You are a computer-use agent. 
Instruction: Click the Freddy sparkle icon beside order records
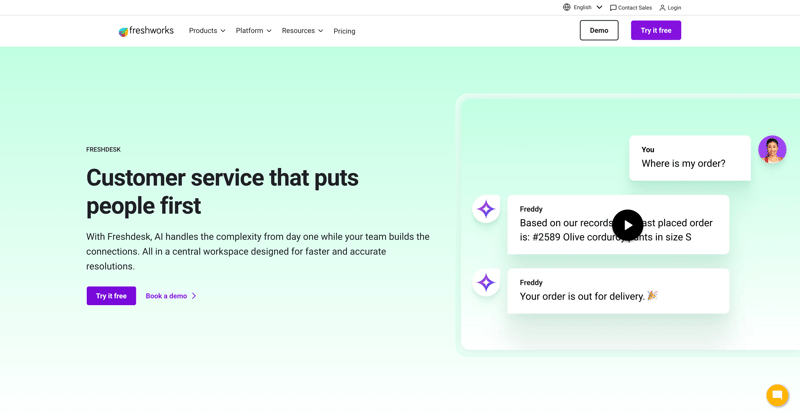486,209
